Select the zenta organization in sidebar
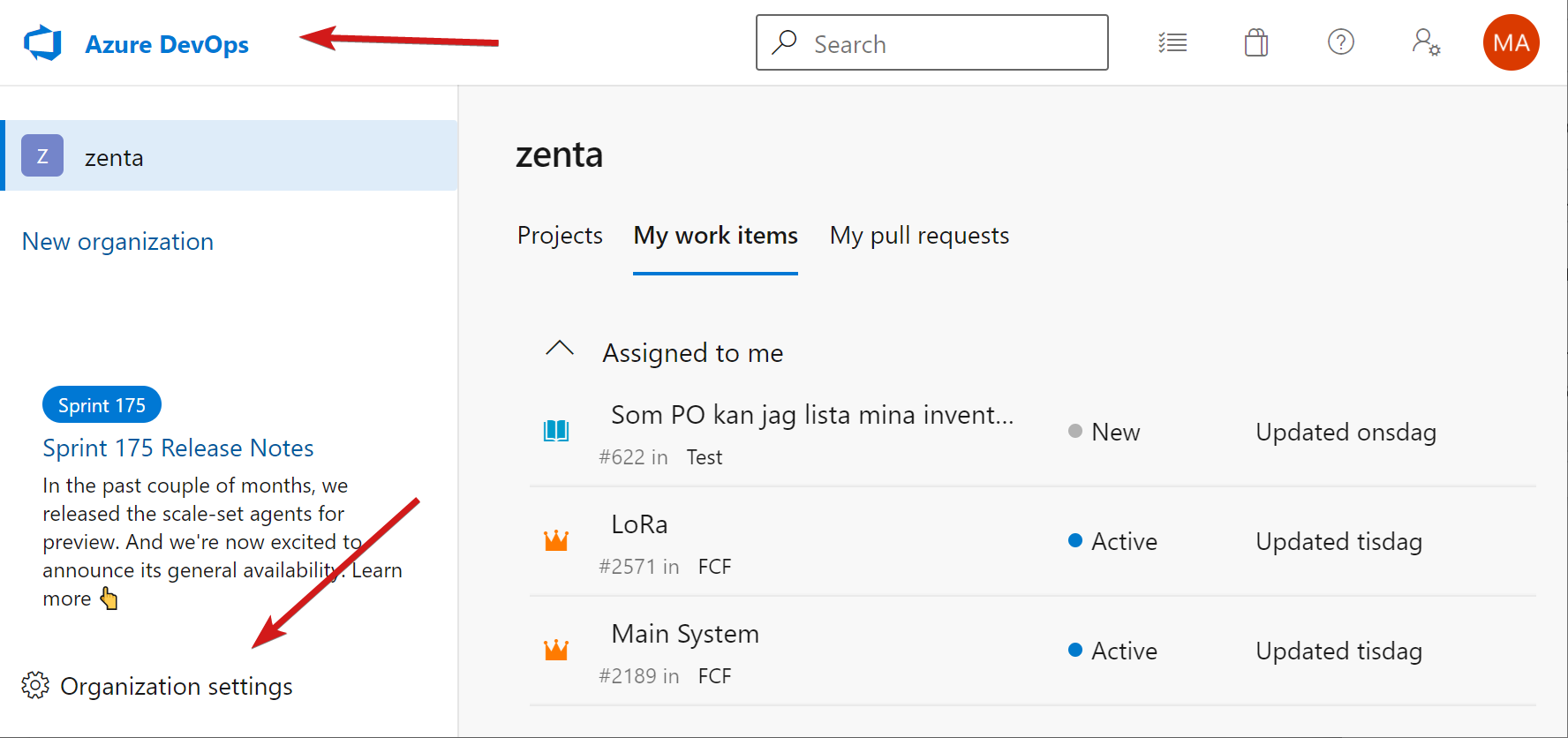The image size is (1568, 738). coord(230,155)
